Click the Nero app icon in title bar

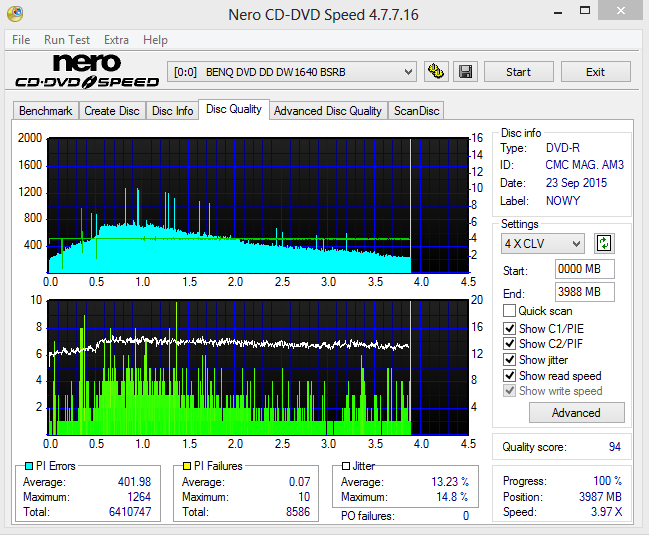tap(15, 14)
